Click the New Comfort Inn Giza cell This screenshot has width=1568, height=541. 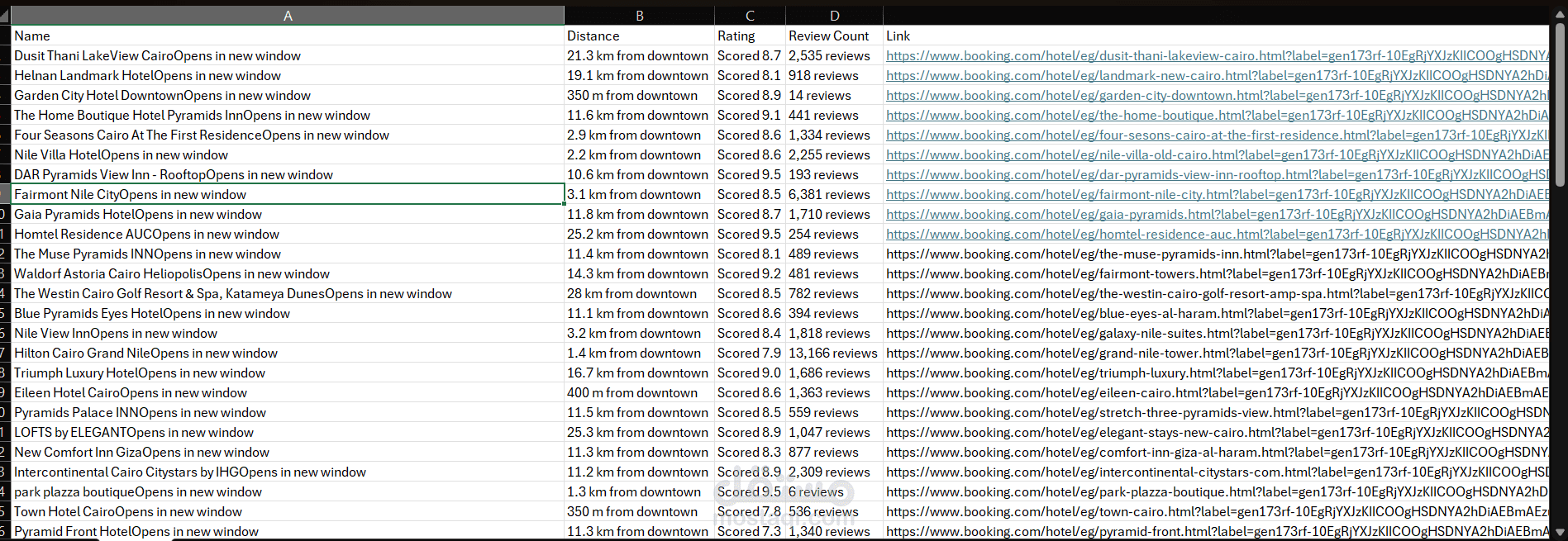click(x=288, y=452)
